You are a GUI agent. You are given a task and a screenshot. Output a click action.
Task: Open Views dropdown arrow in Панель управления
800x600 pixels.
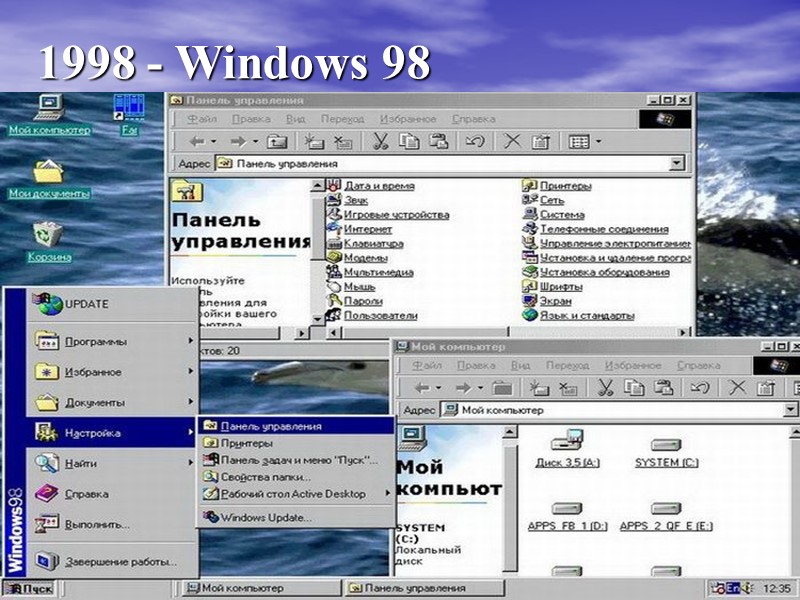click(598, 141)
